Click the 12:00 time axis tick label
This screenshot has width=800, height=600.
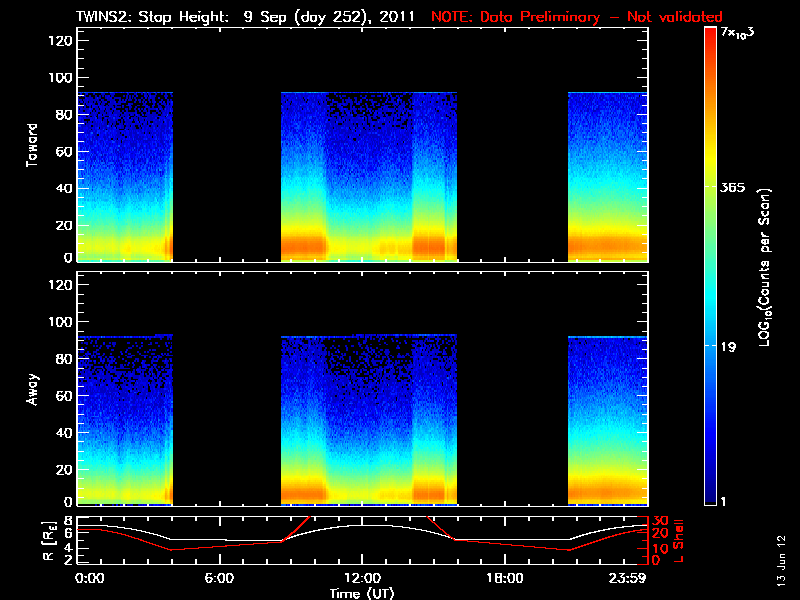pos(361,579)
